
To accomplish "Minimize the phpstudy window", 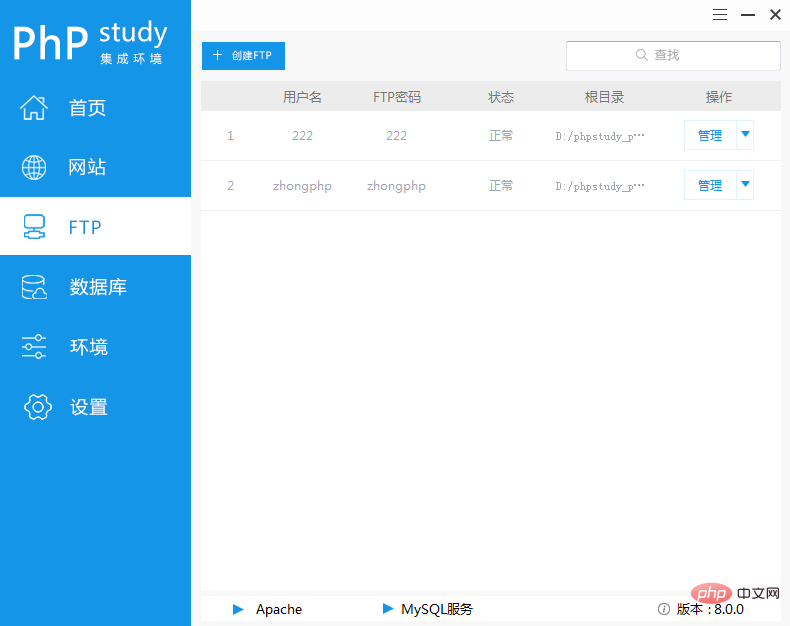I will [x=748, y=15].
